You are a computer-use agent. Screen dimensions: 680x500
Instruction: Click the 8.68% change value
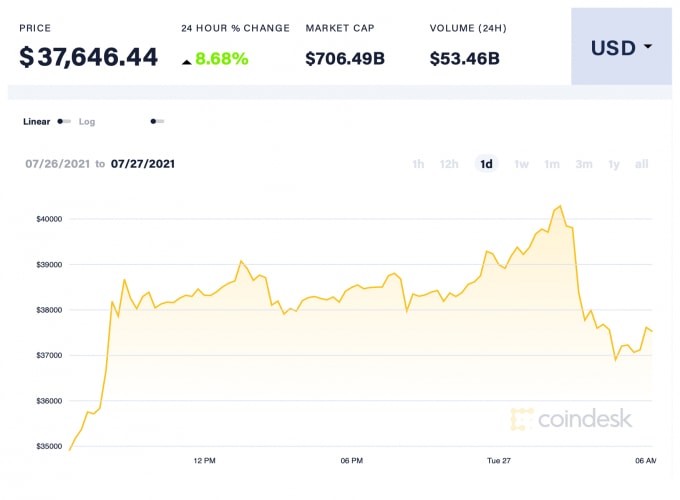pyautogui.click(x=222, y=59)
